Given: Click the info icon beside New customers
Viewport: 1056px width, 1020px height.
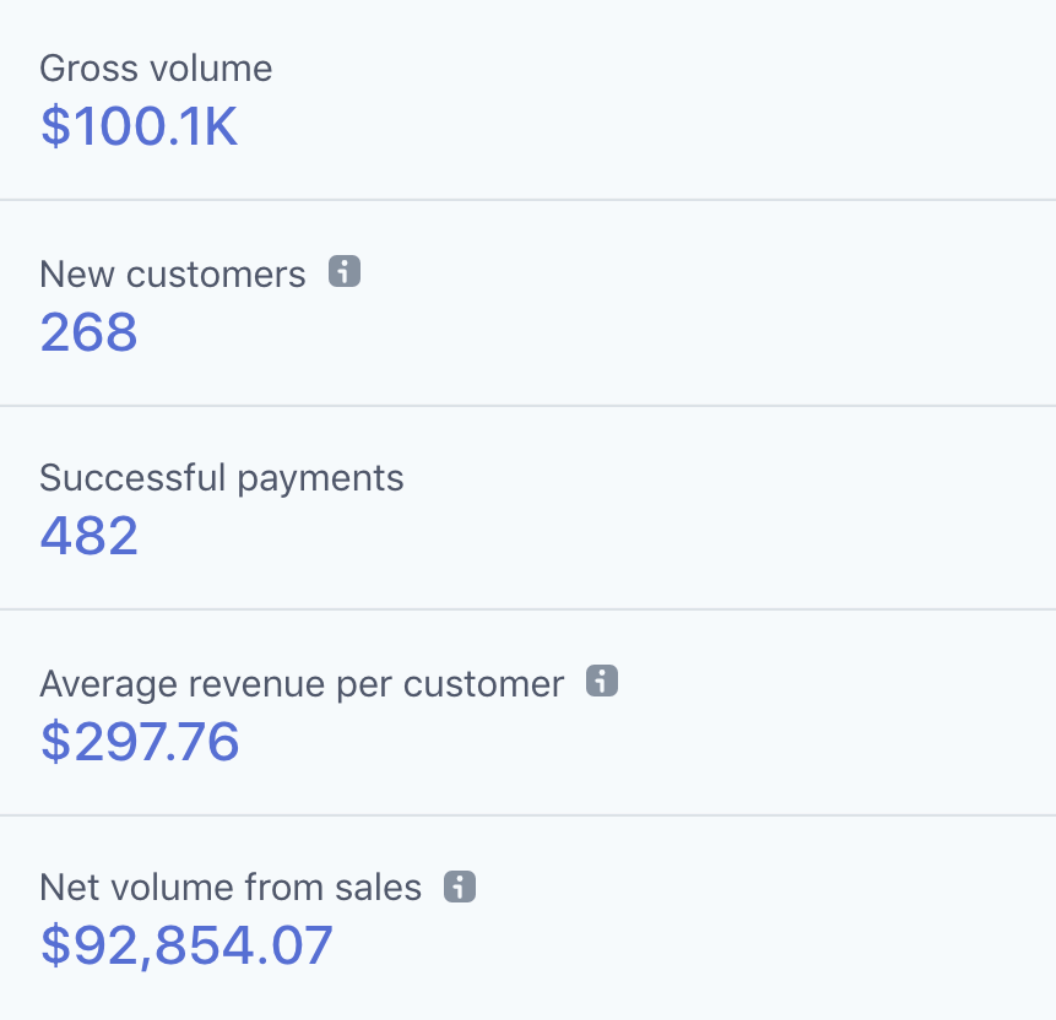Looking at the screenshot, I should (345, 272).
